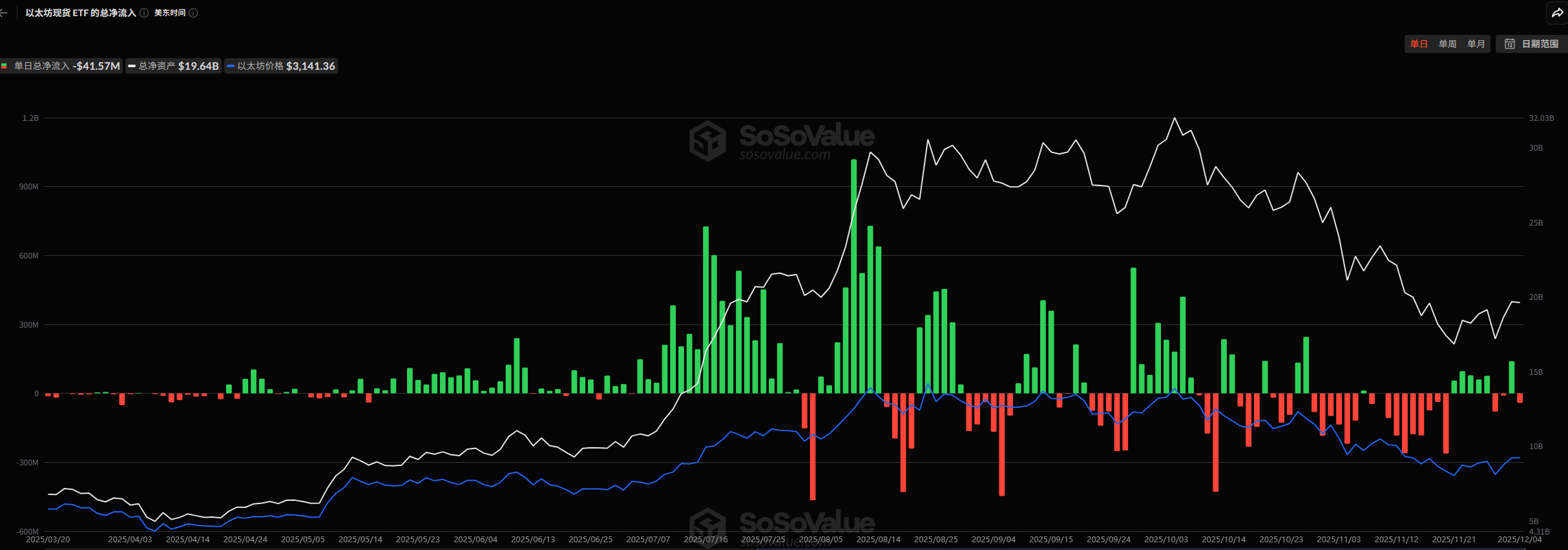Click info icon next to ETF title
The image size is (1568, 550).
[x=144, y=13]
